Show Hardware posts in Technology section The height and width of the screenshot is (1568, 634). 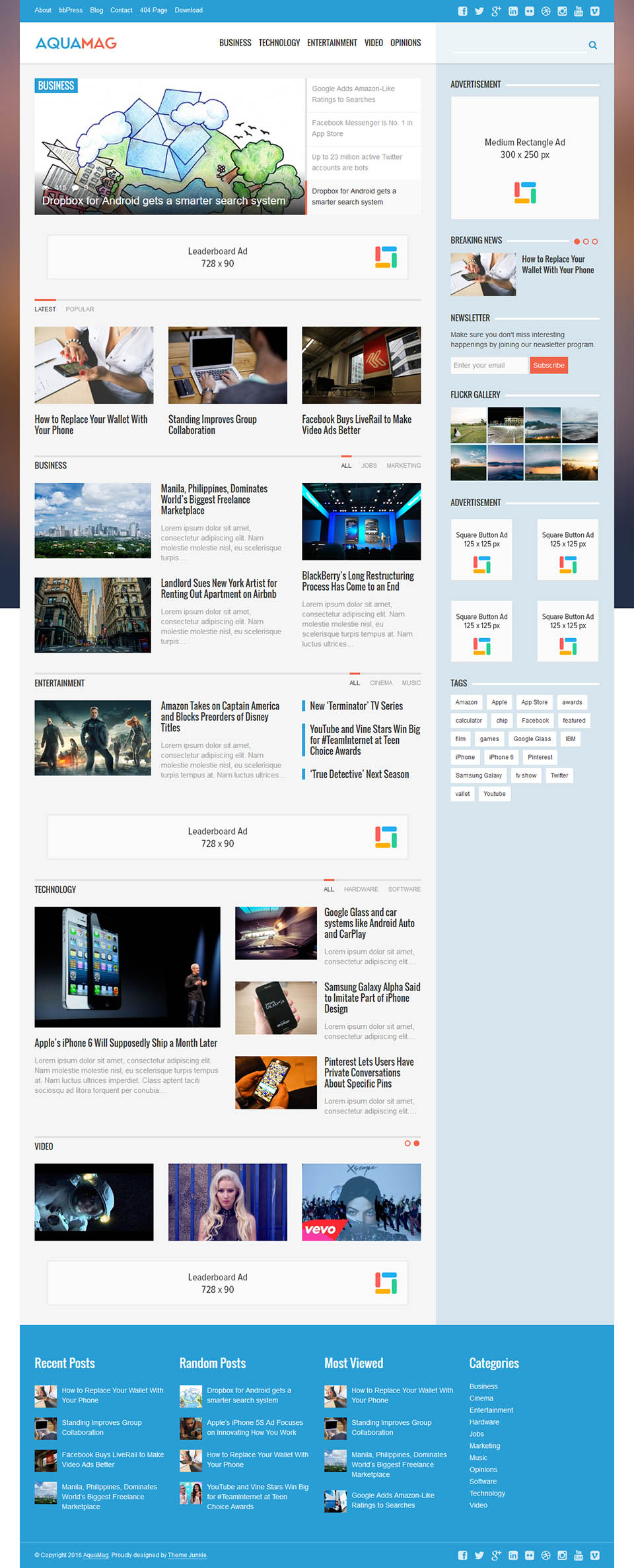tap(361, 889)
